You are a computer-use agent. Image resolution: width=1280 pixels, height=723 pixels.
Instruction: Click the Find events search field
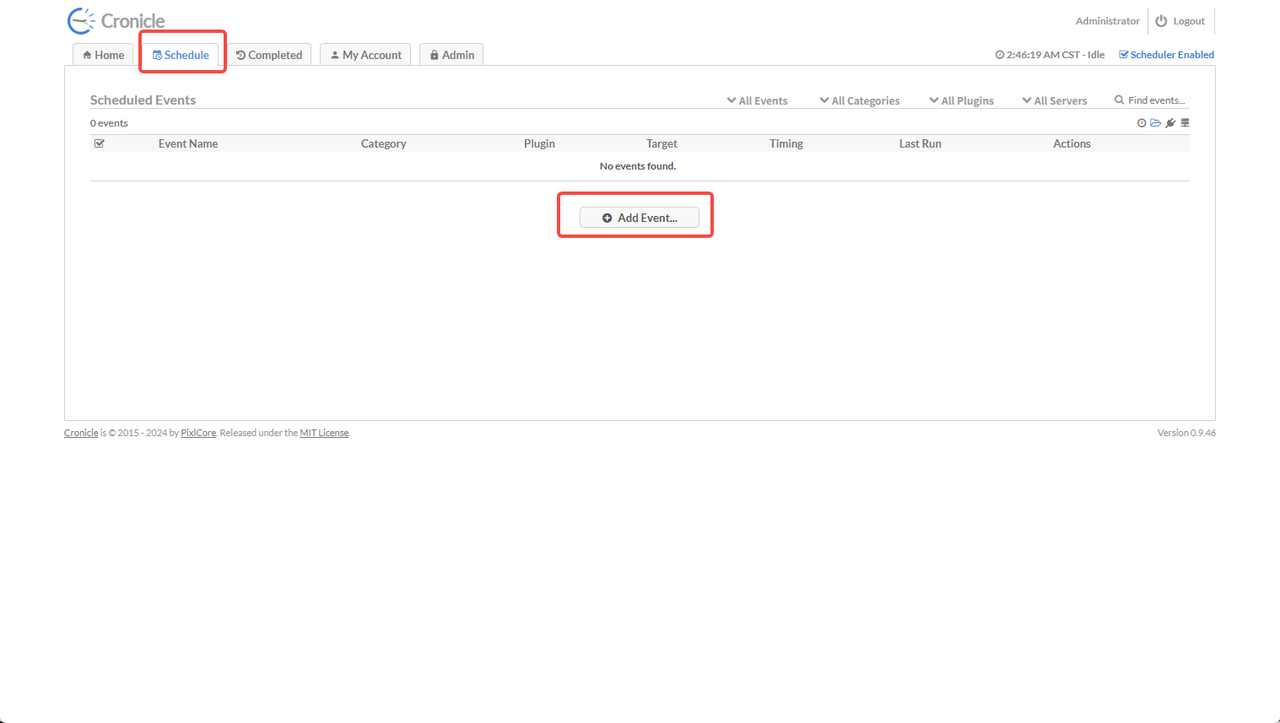(1157, 100)
